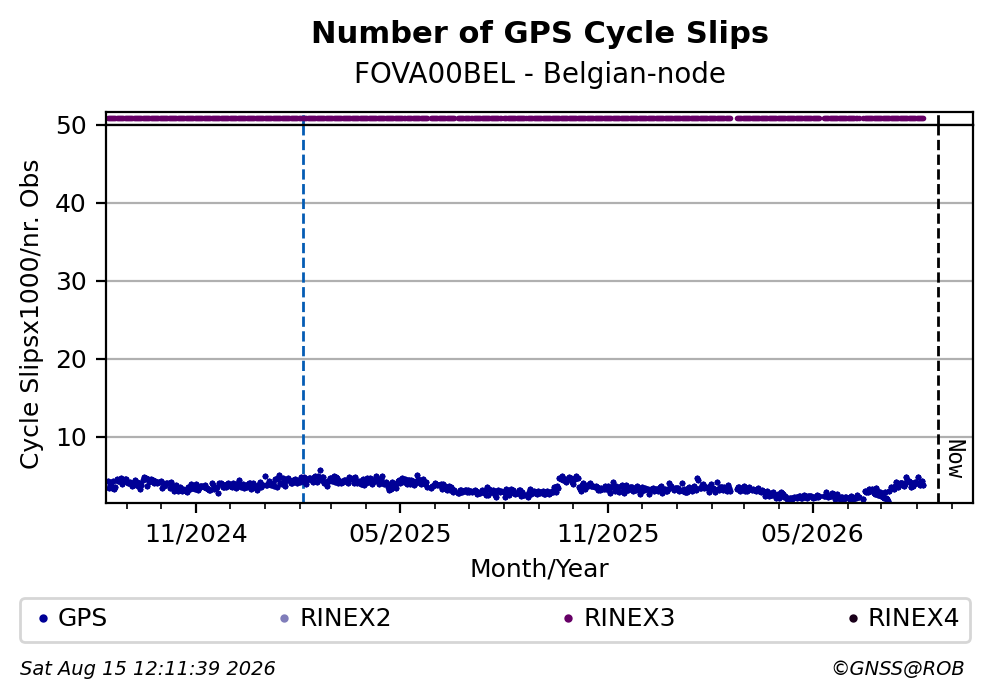
Task: Click the timestamp 'Sat Aug 15 12:11:39 2026'
Action: click(x=147, y=669)
